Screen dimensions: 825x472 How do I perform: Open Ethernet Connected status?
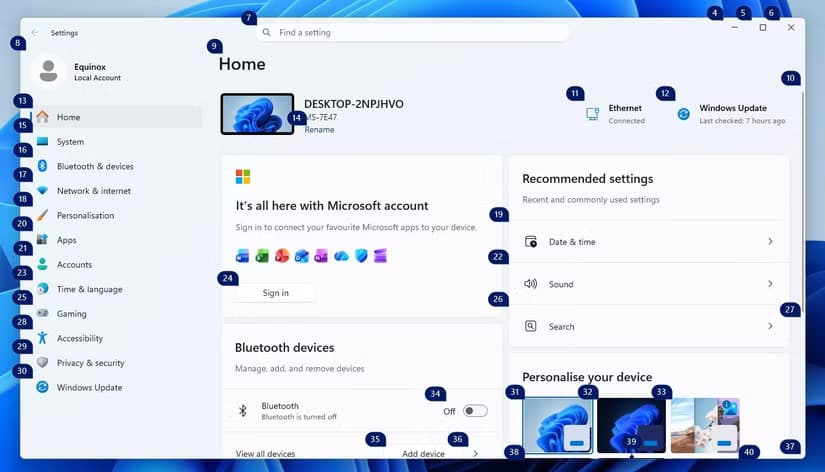(616, 114)
